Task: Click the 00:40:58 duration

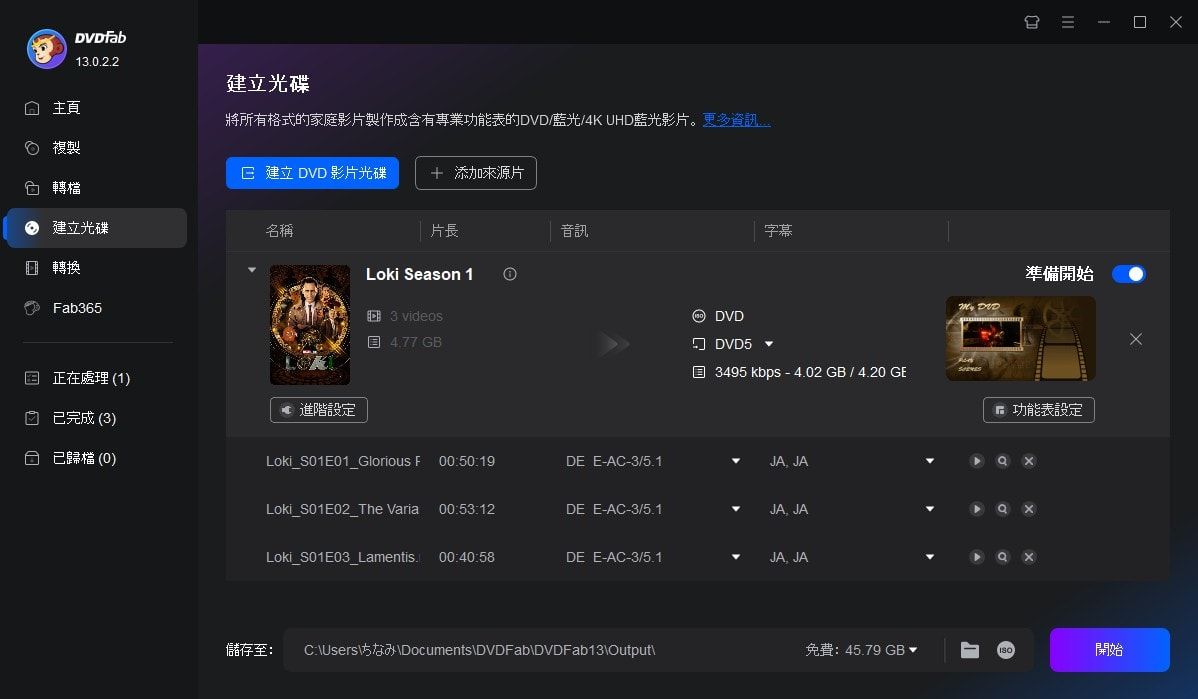Action: click(467, 558)
